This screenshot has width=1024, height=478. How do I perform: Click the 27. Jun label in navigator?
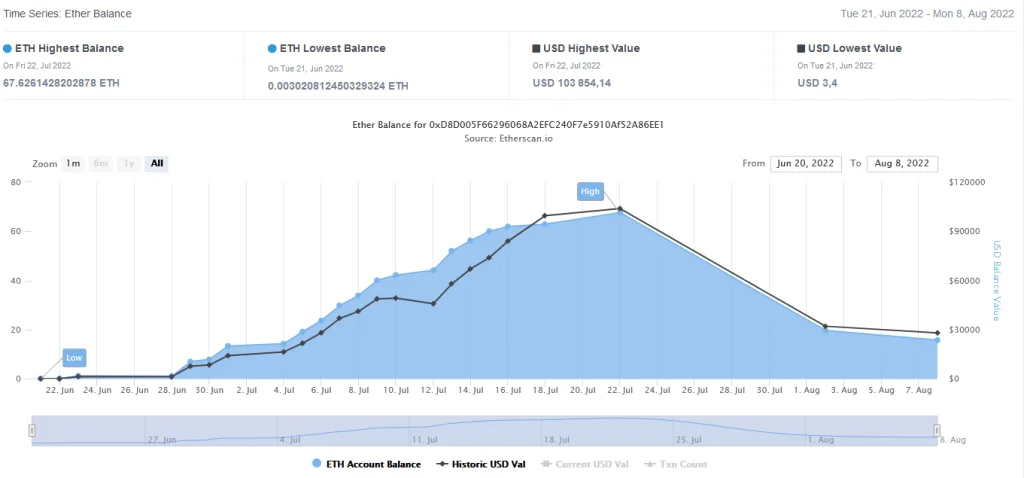(x=163, y=440)
